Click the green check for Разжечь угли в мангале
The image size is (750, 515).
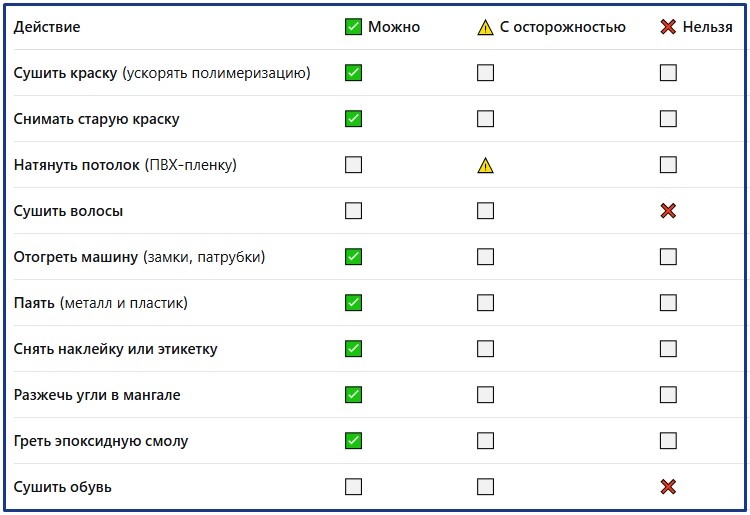click(x=353, y=395)
